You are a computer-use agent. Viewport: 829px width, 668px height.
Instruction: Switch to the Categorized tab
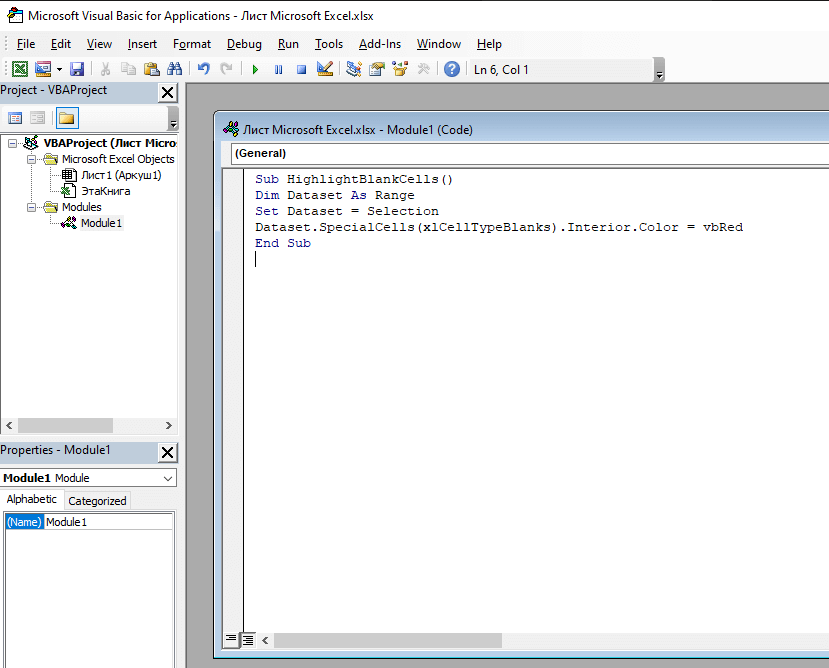97,501
